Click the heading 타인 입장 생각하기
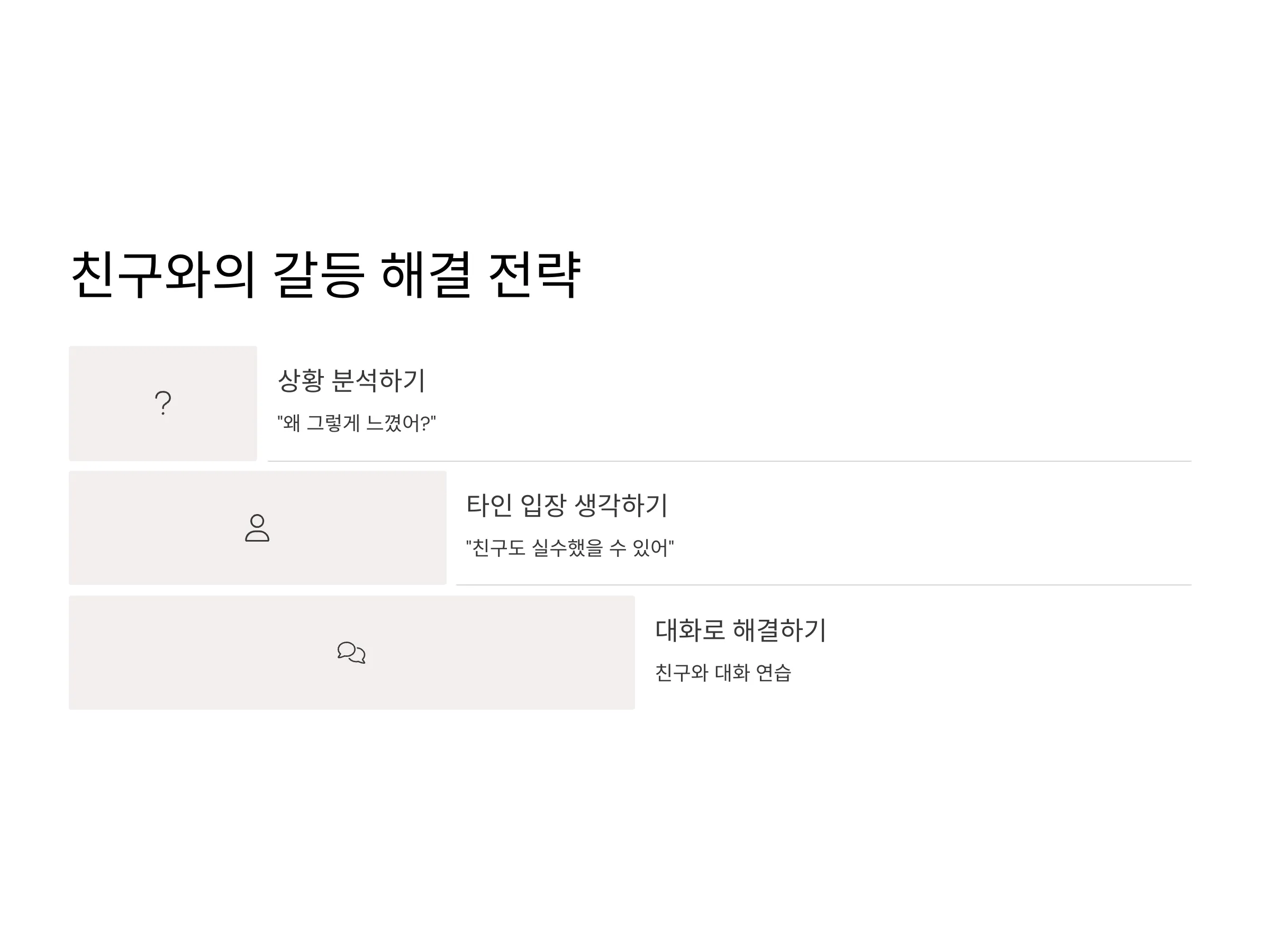Screen dimensions: 1270x952 point(567,505)
